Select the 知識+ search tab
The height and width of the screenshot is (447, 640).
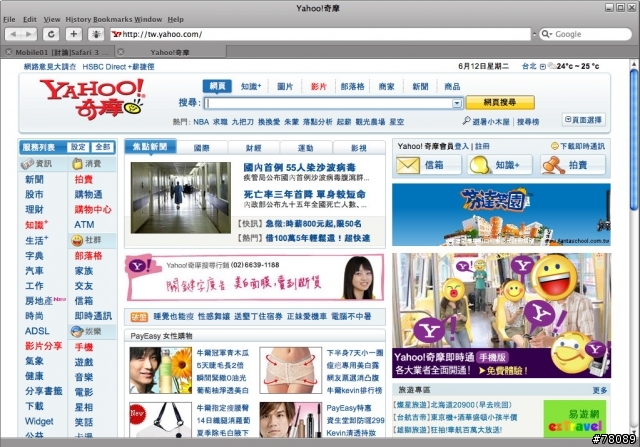pyautogui.click(x=251, y=87)
